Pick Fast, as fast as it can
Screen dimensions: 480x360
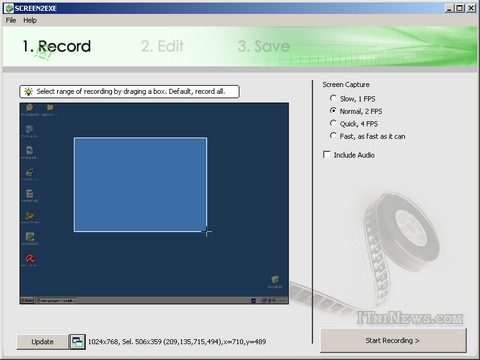click(x=367, y=136)
